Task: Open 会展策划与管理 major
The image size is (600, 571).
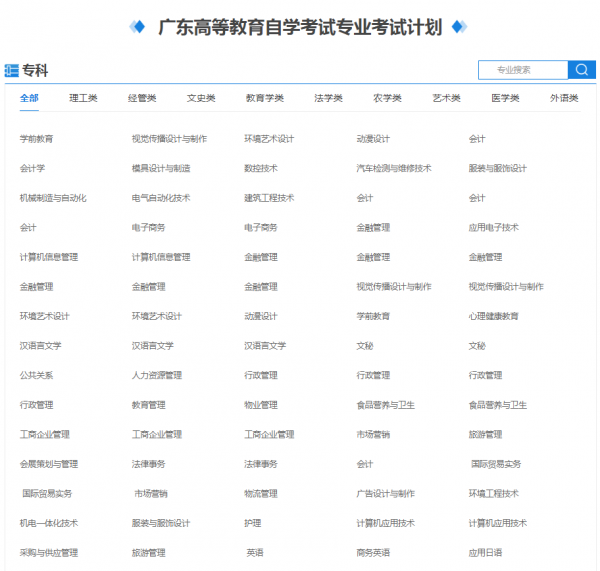Action: [x=49, y=464]
